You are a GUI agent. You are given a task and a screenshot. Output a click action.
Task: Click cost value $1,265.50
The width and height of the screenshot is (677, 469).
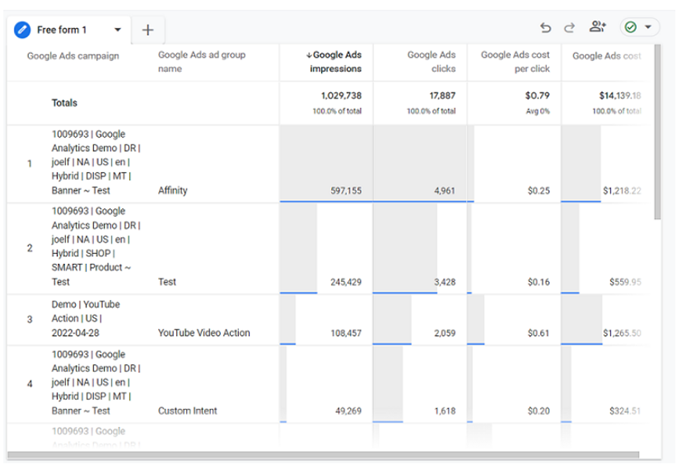coord(622,333)
